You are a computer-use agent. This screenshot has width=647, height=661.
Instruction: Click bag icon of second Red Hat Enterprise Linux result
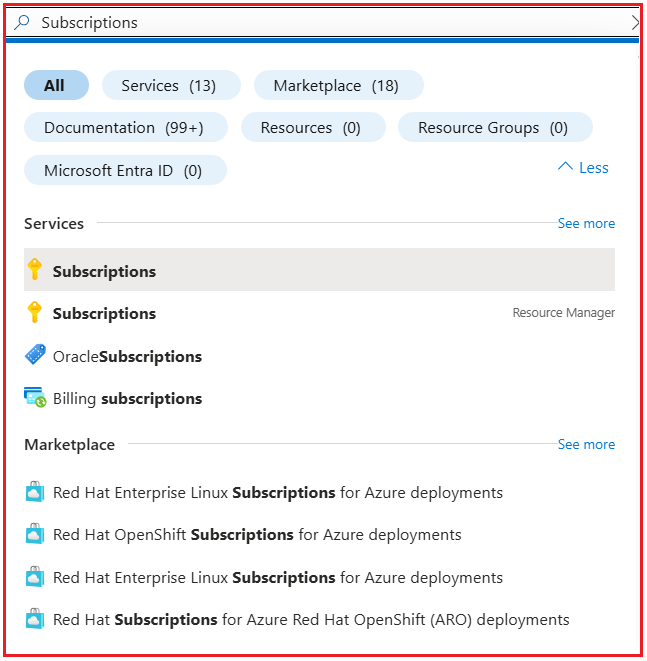click(35, 577)
